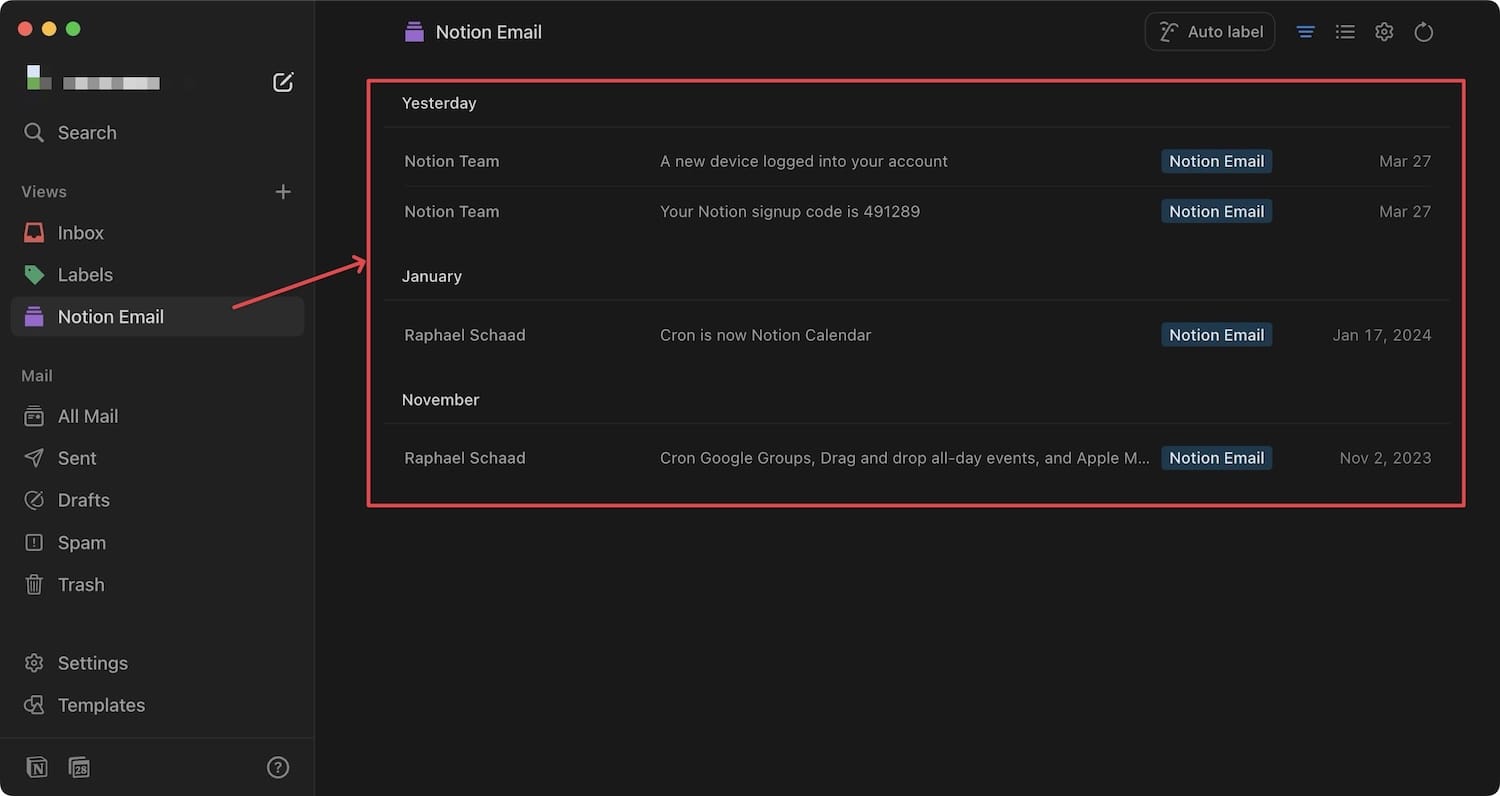Click the Yesterday group header

[x=439, y=103]
